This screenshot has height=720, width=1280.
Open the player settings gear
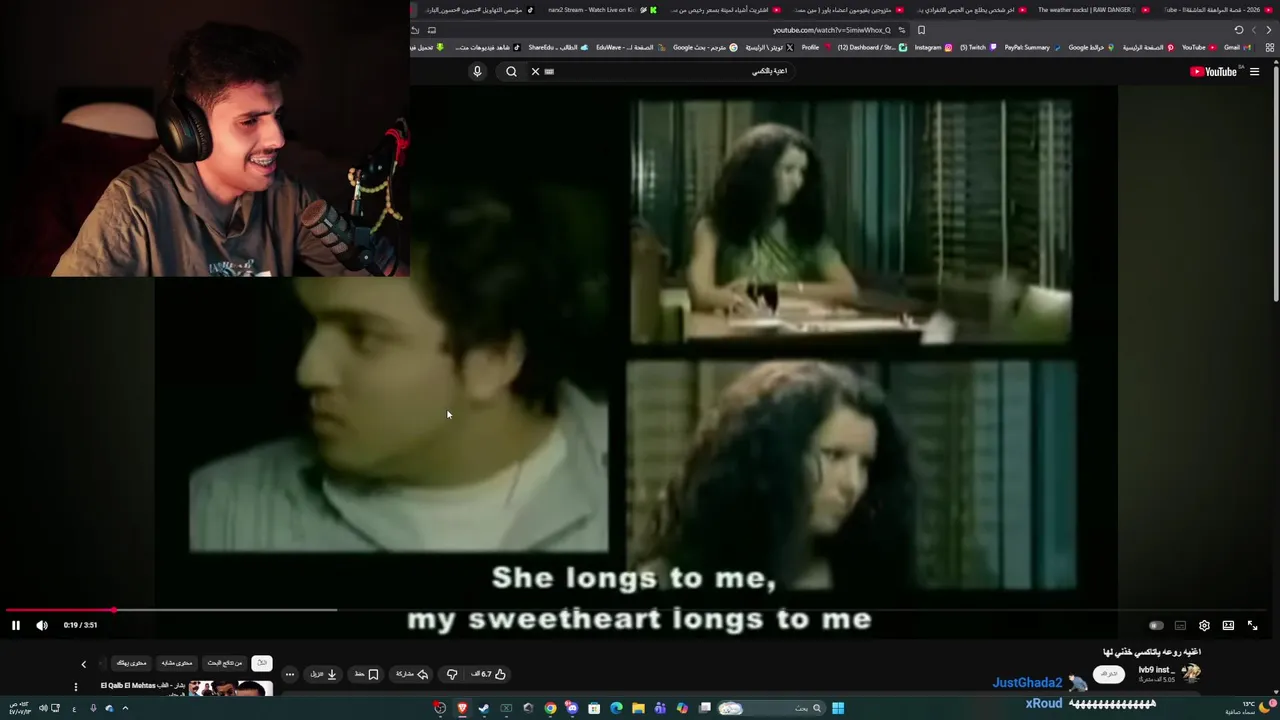click(1204, 625)
